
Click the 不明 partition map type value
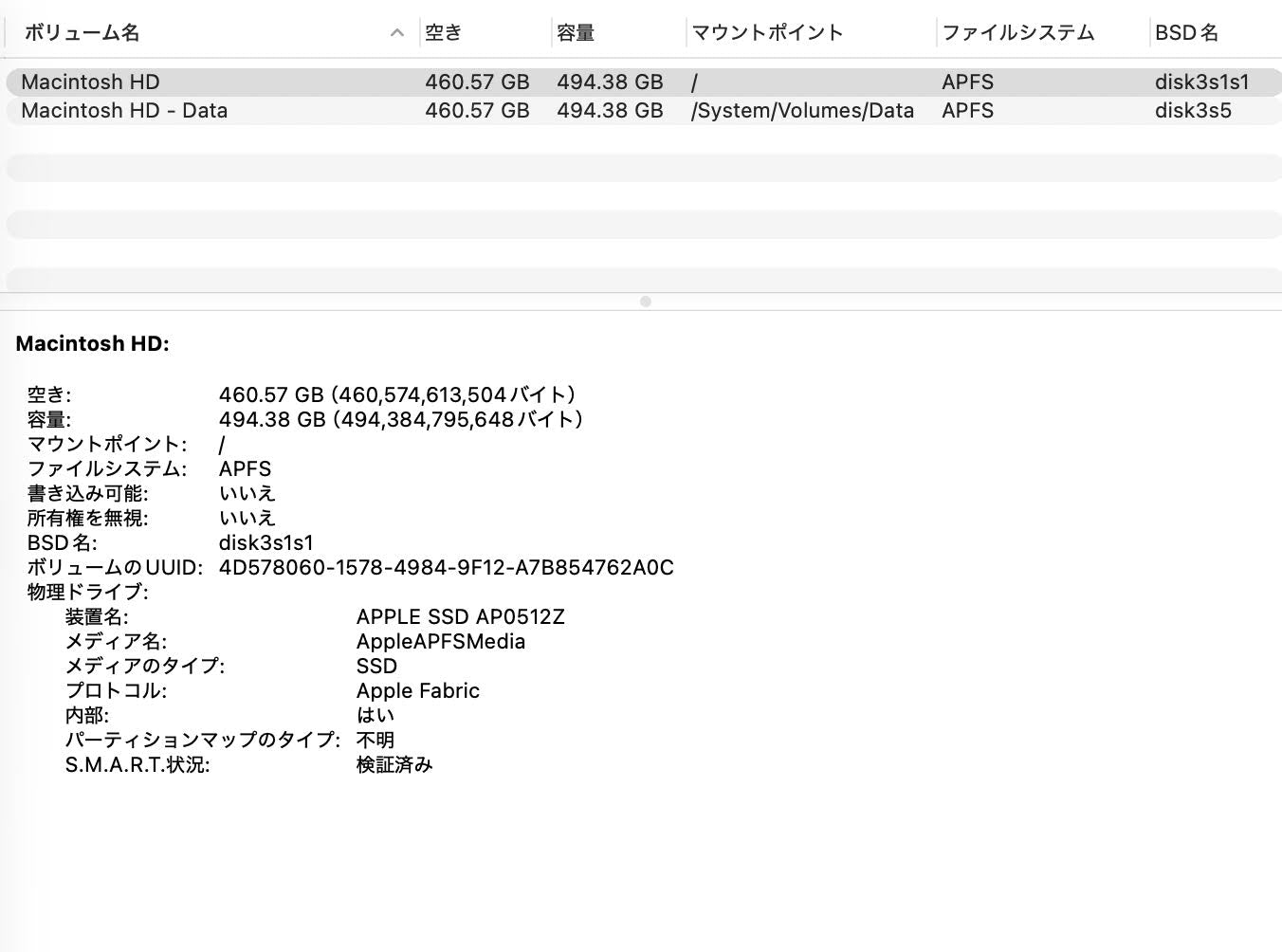tap(375, 740)
